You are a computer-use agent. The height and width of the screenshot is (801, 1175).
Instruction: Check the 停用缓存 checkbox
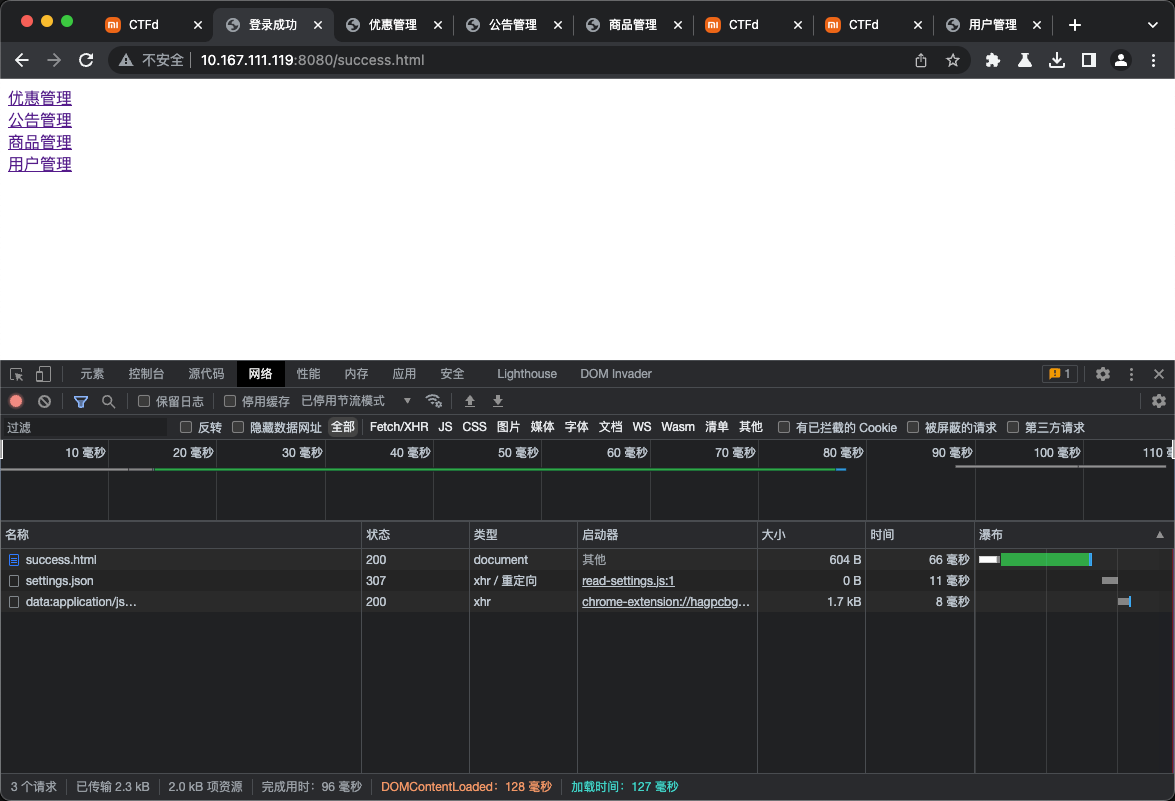(230, 401)
